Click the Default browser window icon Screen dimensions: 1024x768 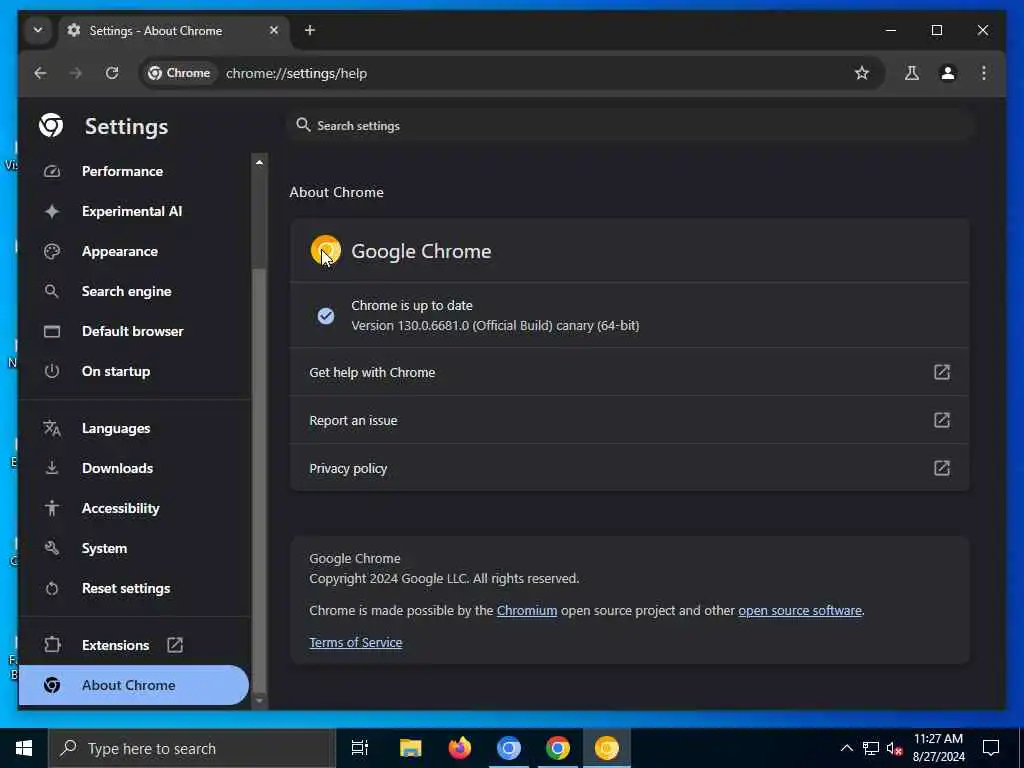(x=52, y=331)
